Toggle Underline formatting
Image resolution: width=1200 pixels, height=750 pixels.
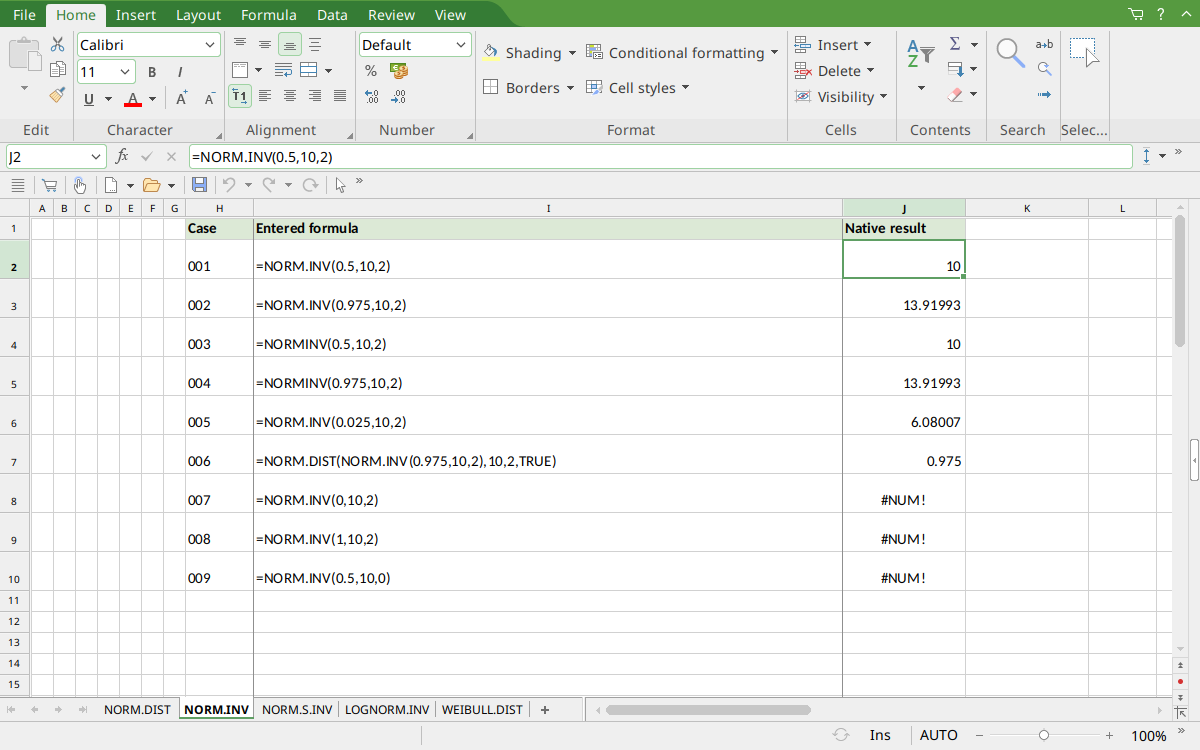tap(89, 99)
